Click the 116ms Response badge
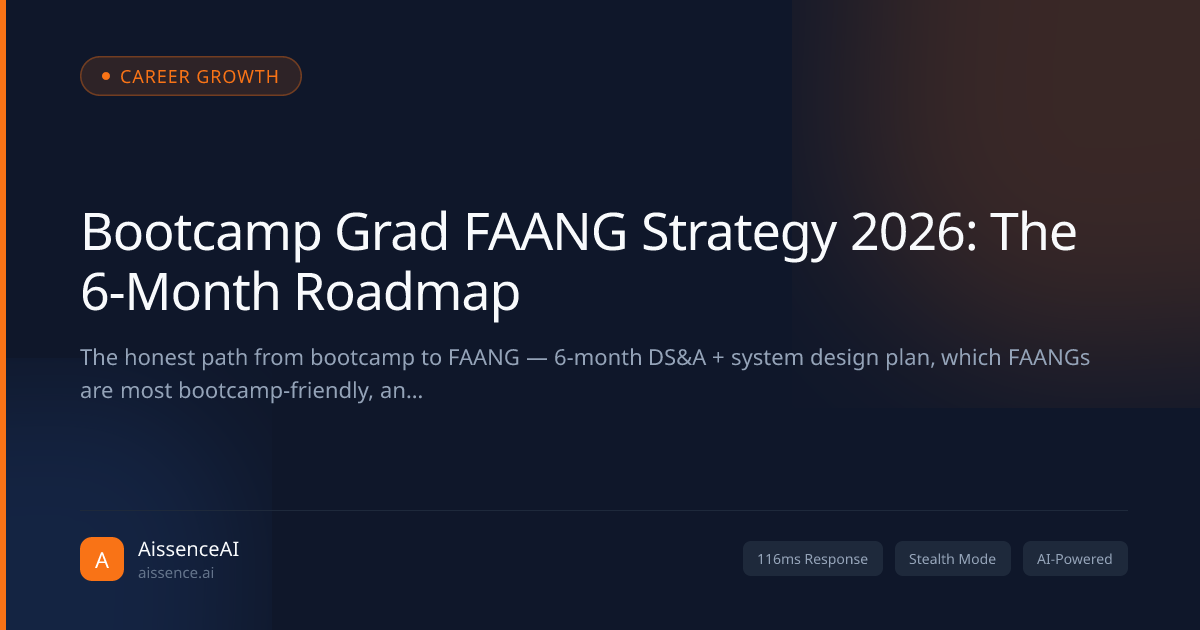The width and height of the screenshot is (1200, 630). point(813,559)
